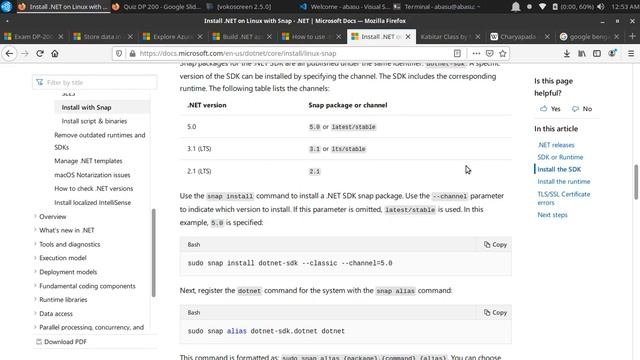This screenshot has width=640, height=360.
Task: Open page actions three-dots menu
Action: coord(476,53)
